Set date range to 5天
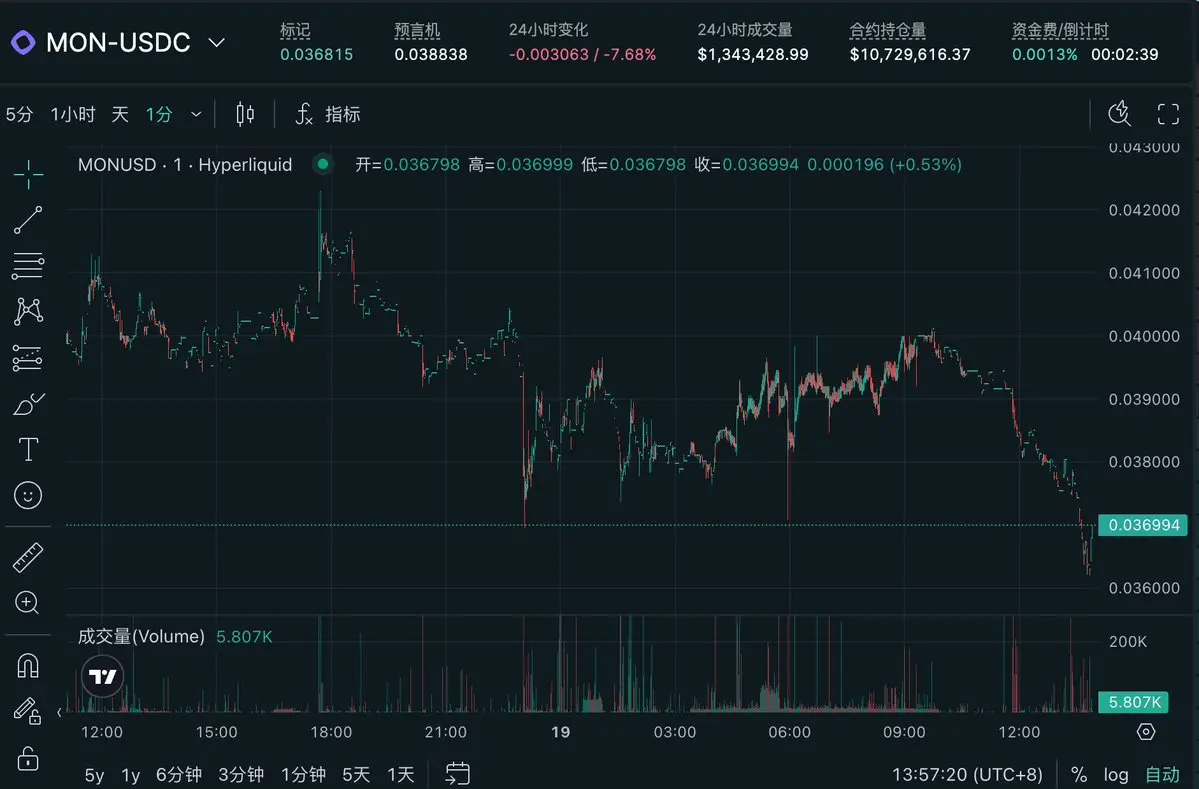Viewport: 1199px width, 789px height. click(356, 774)
